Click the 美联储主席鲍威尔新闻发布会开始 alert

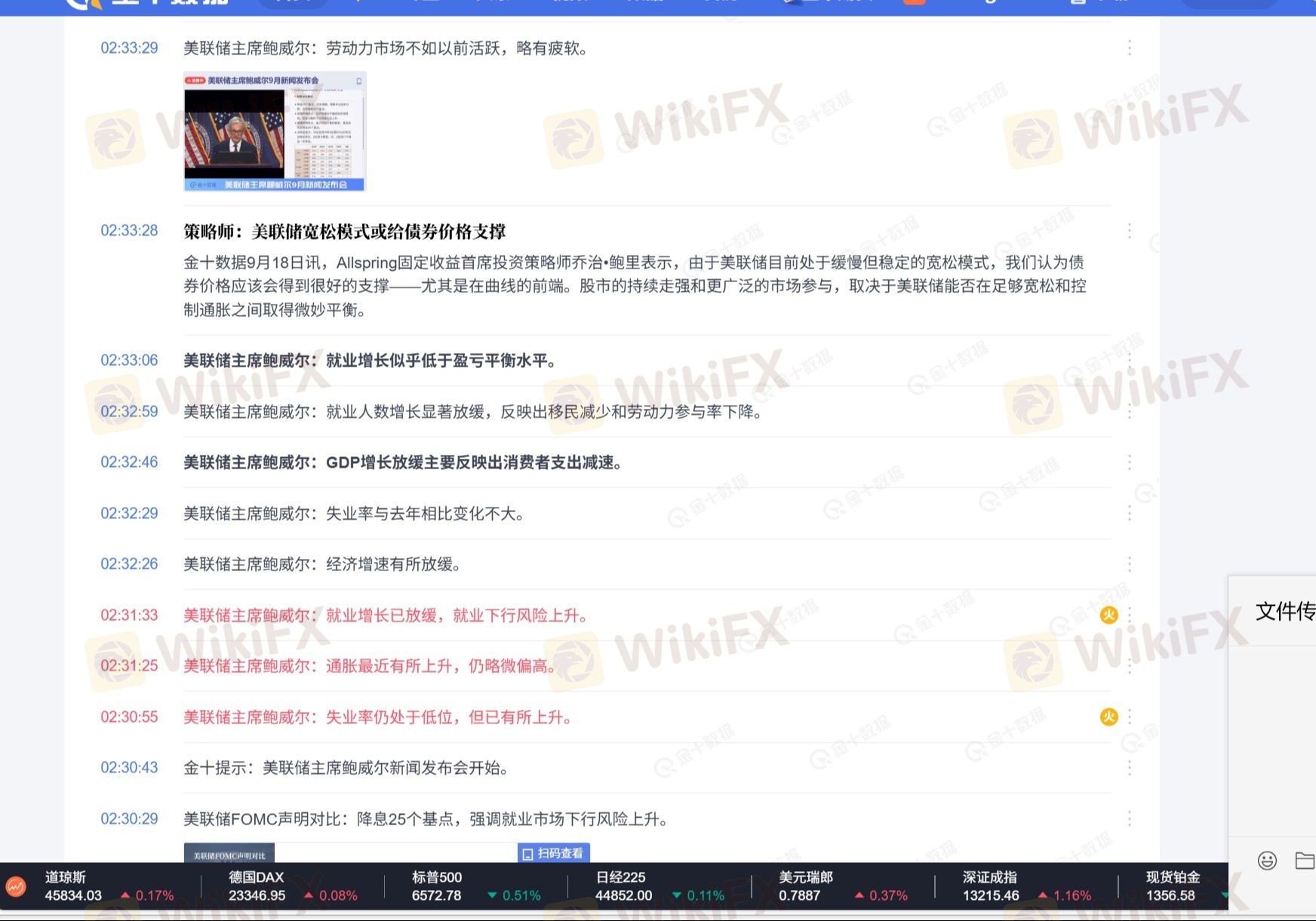click(346, 768)
